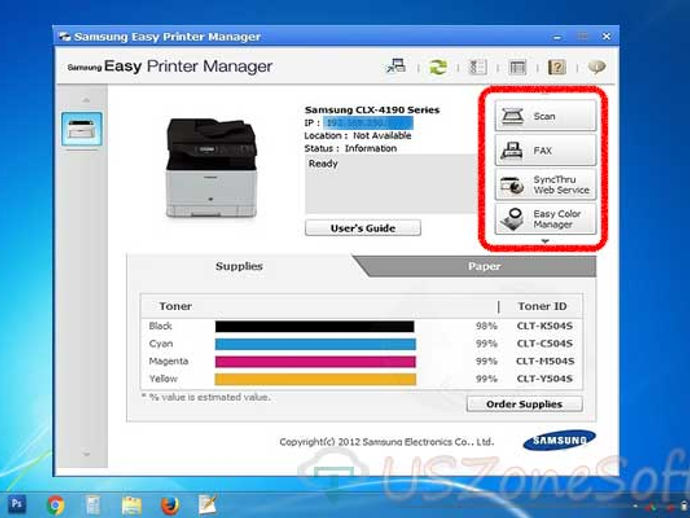Click the Order Supplies button
The height and width of the screenshot is (518, 690).
[525, 404]
